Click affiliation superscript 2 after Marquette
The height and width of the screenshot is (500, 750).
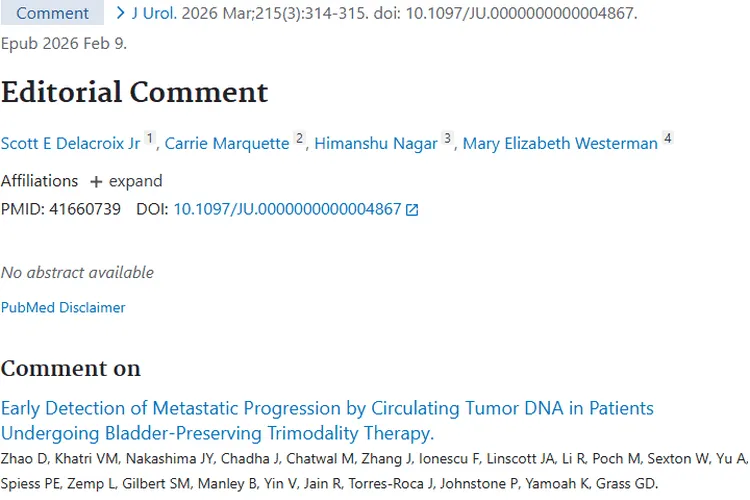[x=299, y=139]
